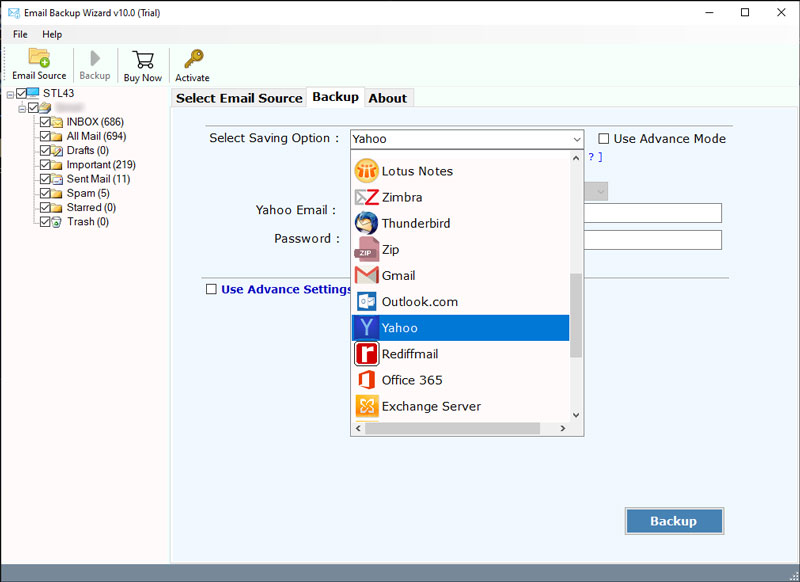Select the Lotus Notes icon in list

tap(366, 171)
